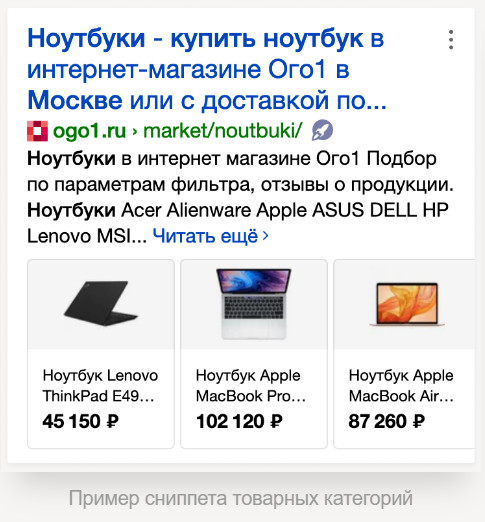Click the ogo1.ru red favicon

[37, 131]
